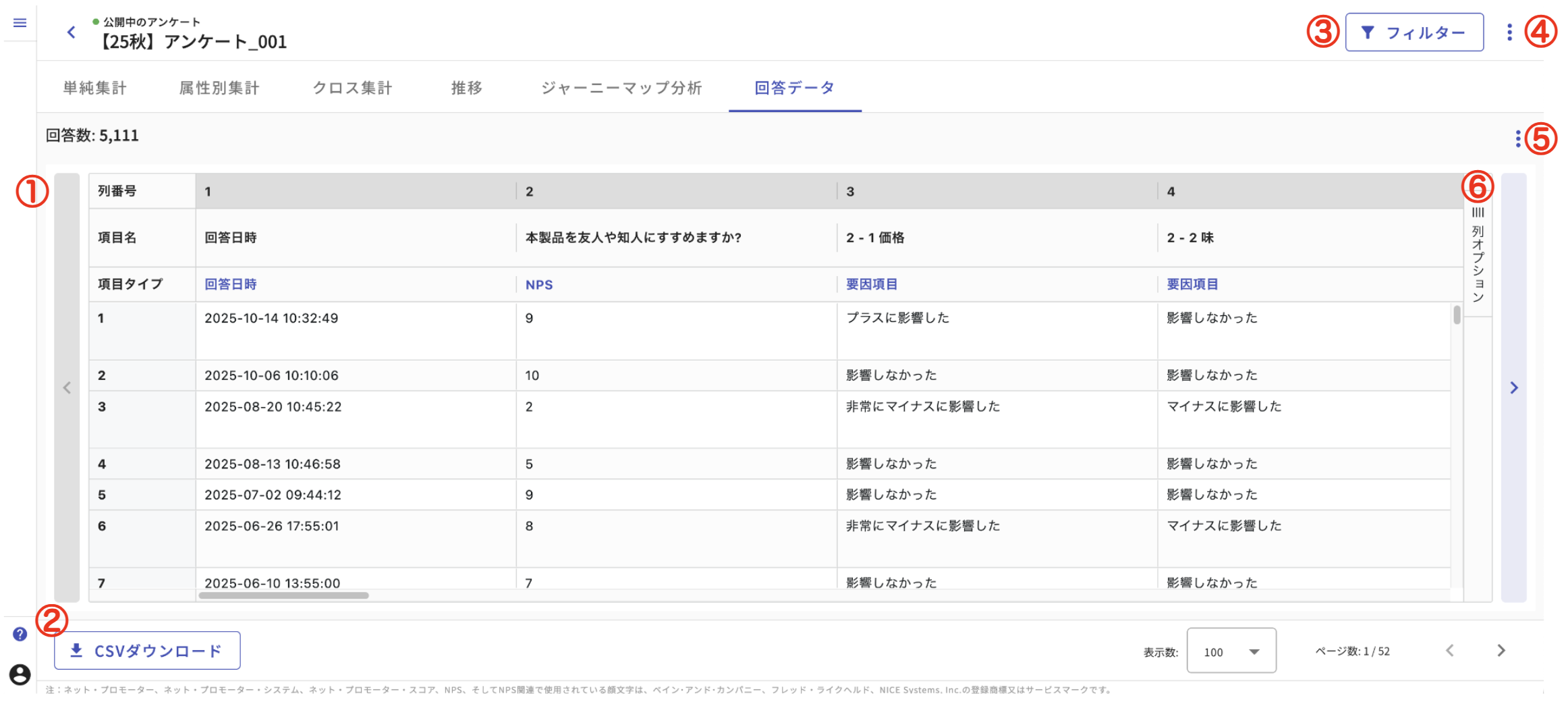Open the hamburger navigation menu
The width and height of the screenshot is (1568, 702).
click(20, 22)
